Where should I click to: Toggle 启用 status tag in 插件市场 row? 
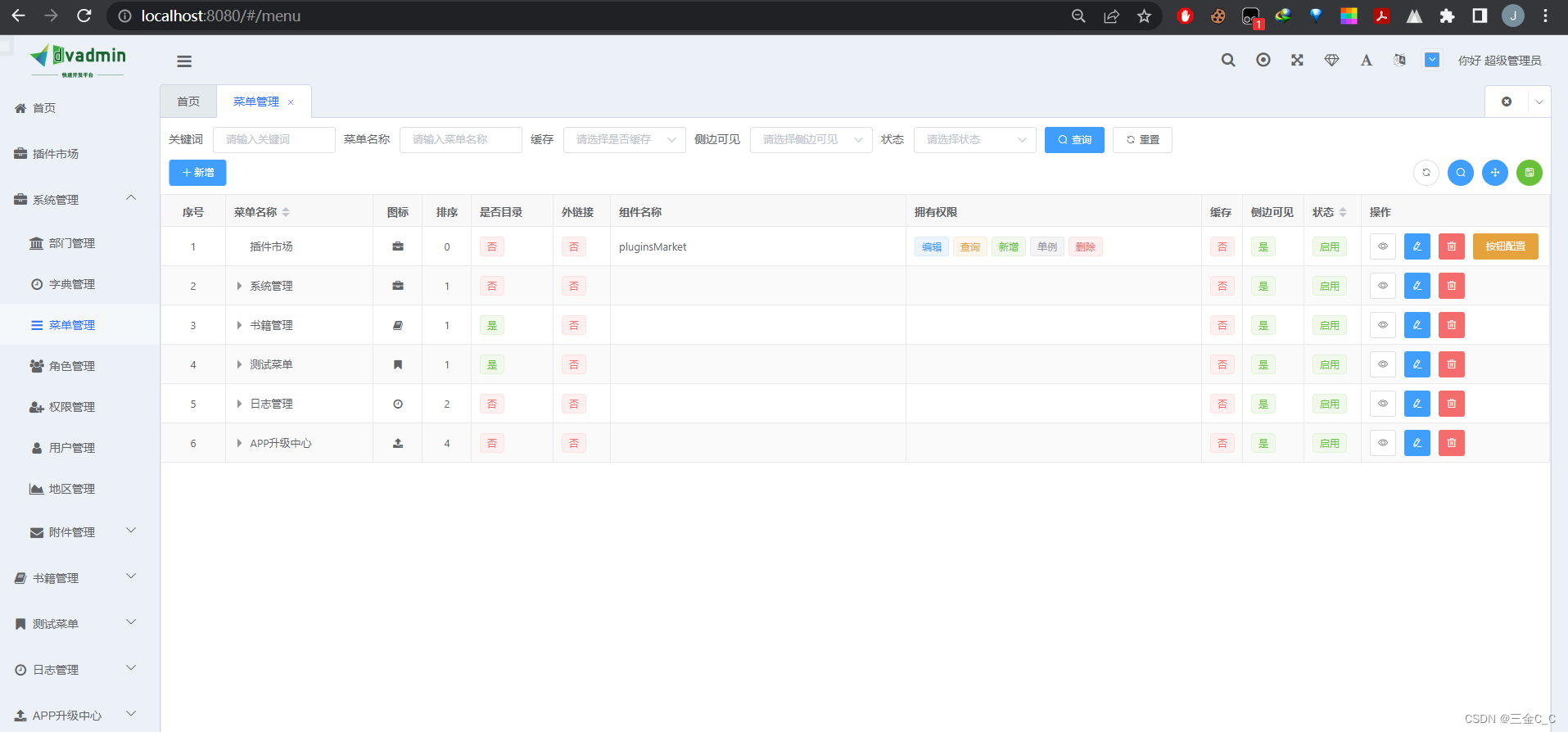[x=1330, y=246]
